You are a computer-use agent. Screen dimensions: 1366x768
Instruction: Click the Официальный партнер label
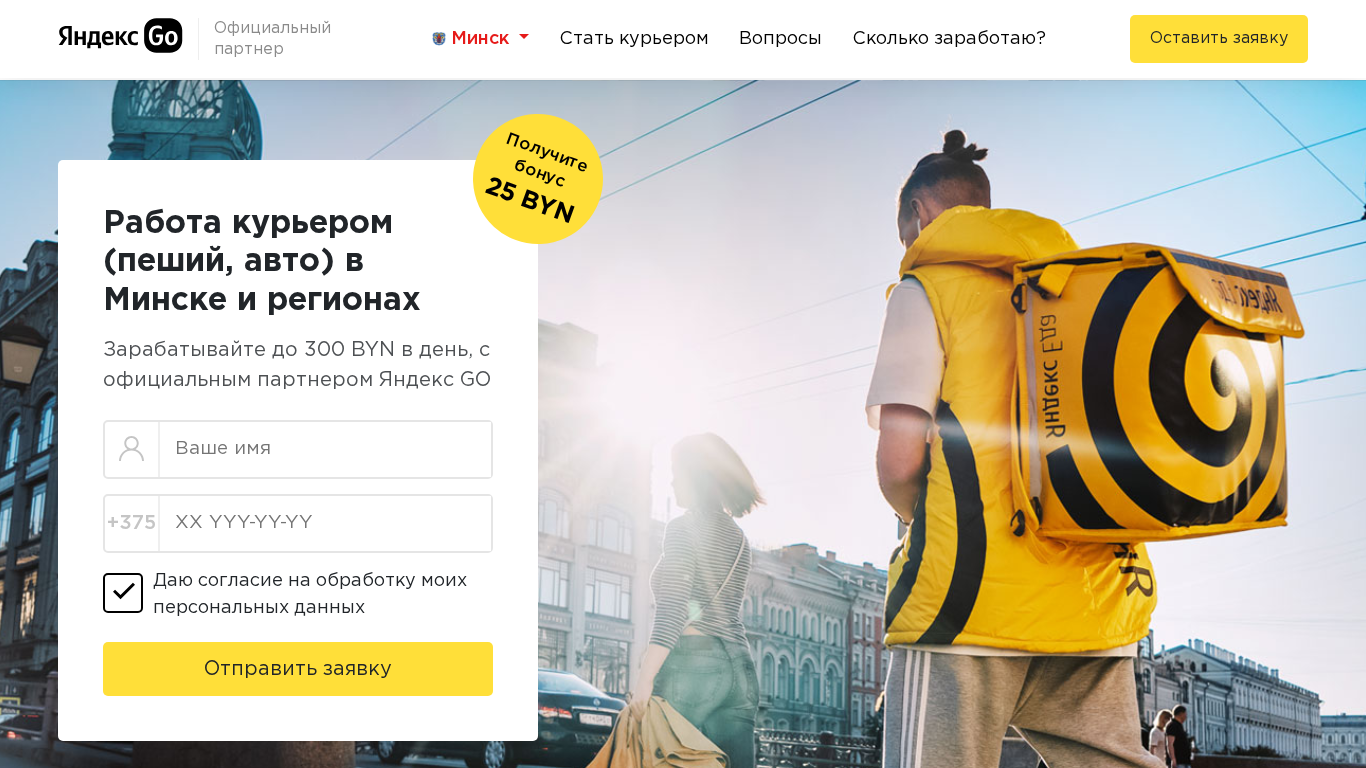pyautogui.click(x=272, y=38)
